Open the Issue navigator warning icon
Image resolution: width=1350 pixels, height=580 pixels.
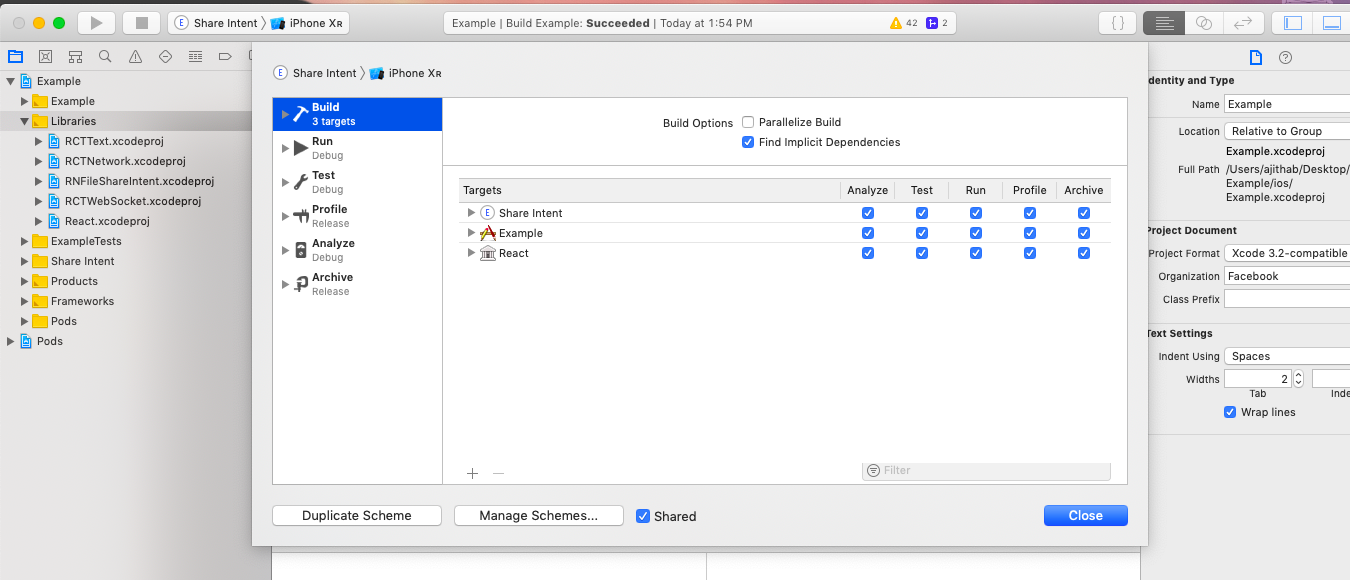click(135, 57)
